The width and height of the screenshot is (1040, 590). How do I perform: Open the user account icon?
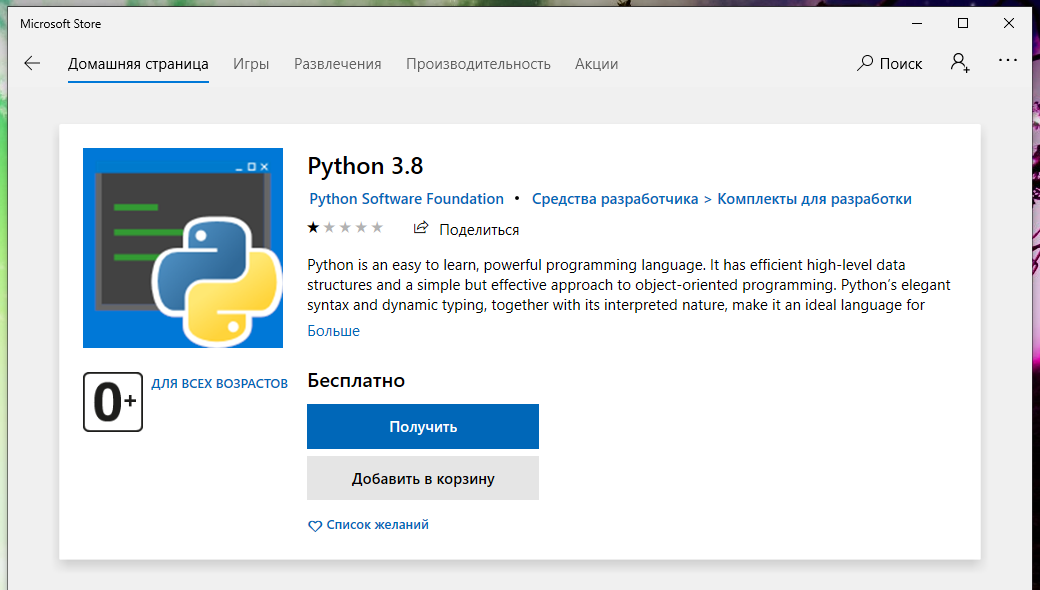[x=959, y=63]
